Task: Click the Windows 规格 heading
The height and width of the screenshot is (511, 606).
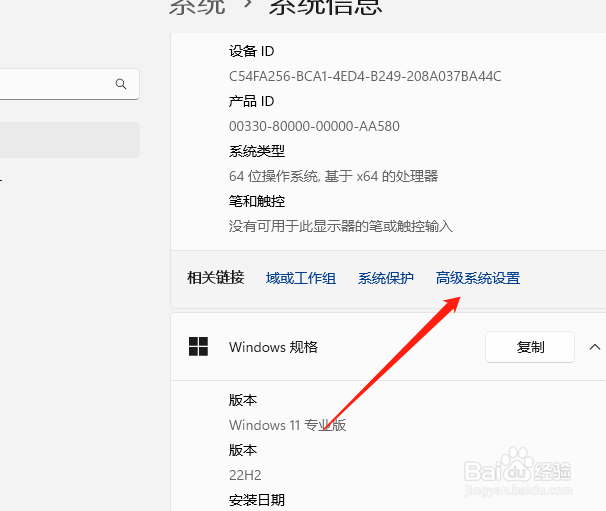Action: [x=273, y=347]
